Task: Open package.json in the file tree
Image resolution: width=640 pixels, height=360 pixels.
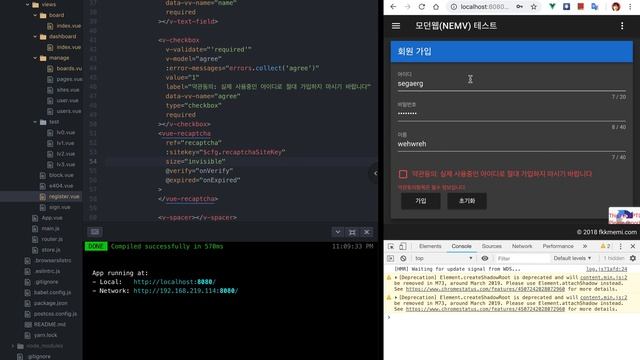Action: (x=51, y=303)
